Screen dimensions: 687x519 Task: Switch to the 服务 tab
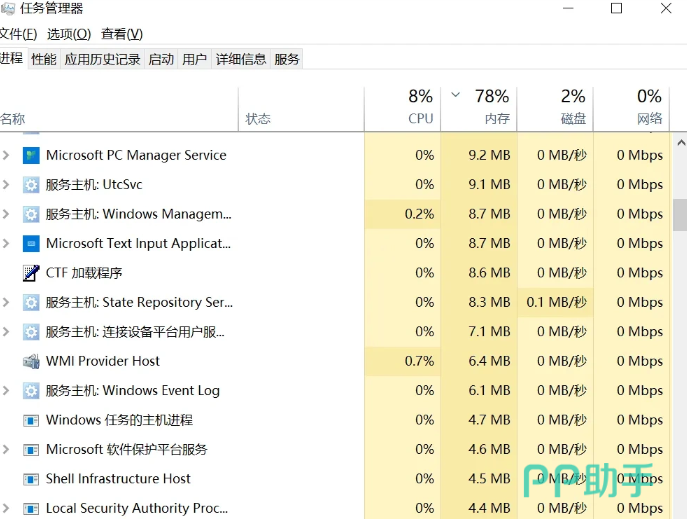287,59
